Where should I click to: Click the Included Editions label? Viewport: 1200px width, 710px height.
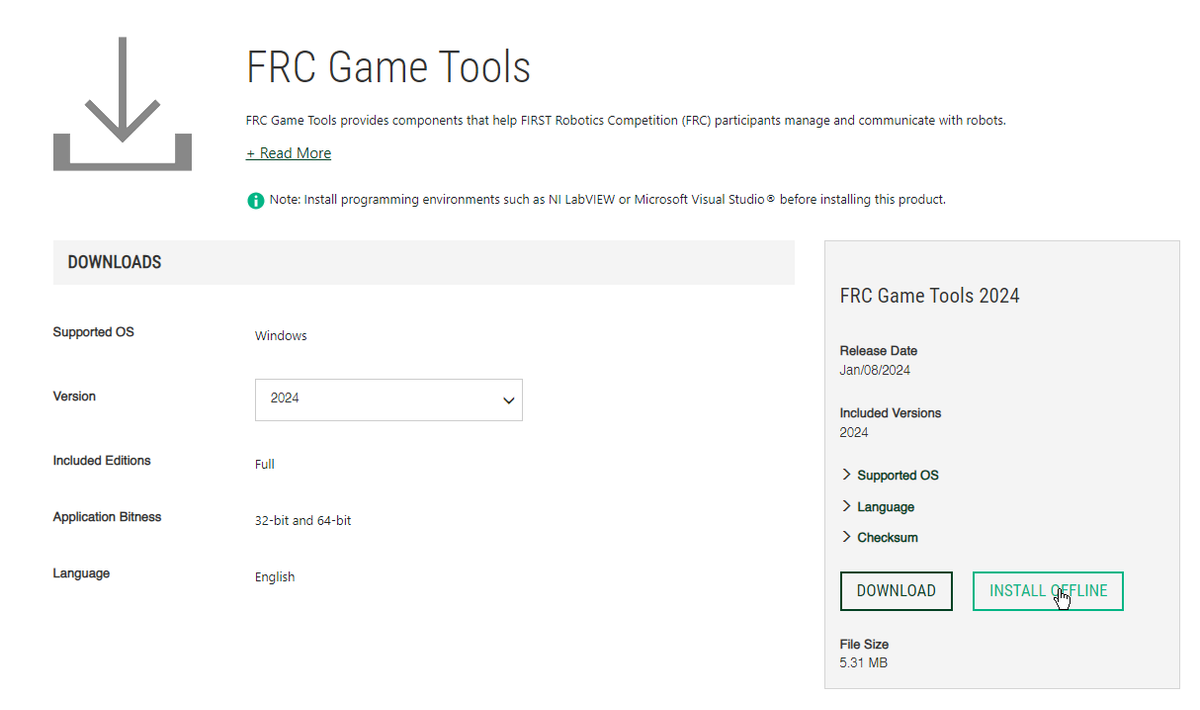tap(102, 461)
